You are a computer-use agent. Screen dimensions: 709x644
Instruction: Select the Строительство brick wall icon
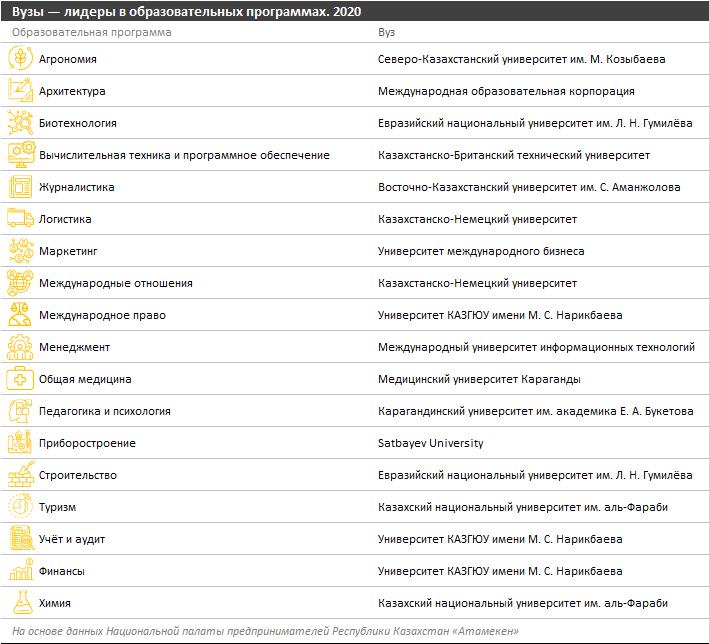coord(20,475)
